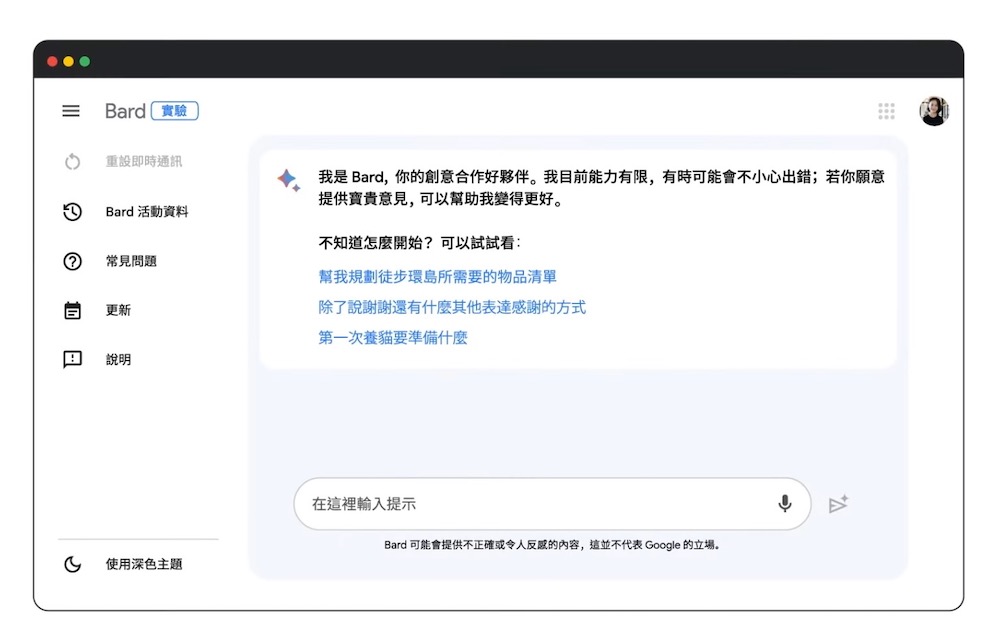The image size is (1000, 625).
Task: Open the Google apps grid
Action: 886,111
